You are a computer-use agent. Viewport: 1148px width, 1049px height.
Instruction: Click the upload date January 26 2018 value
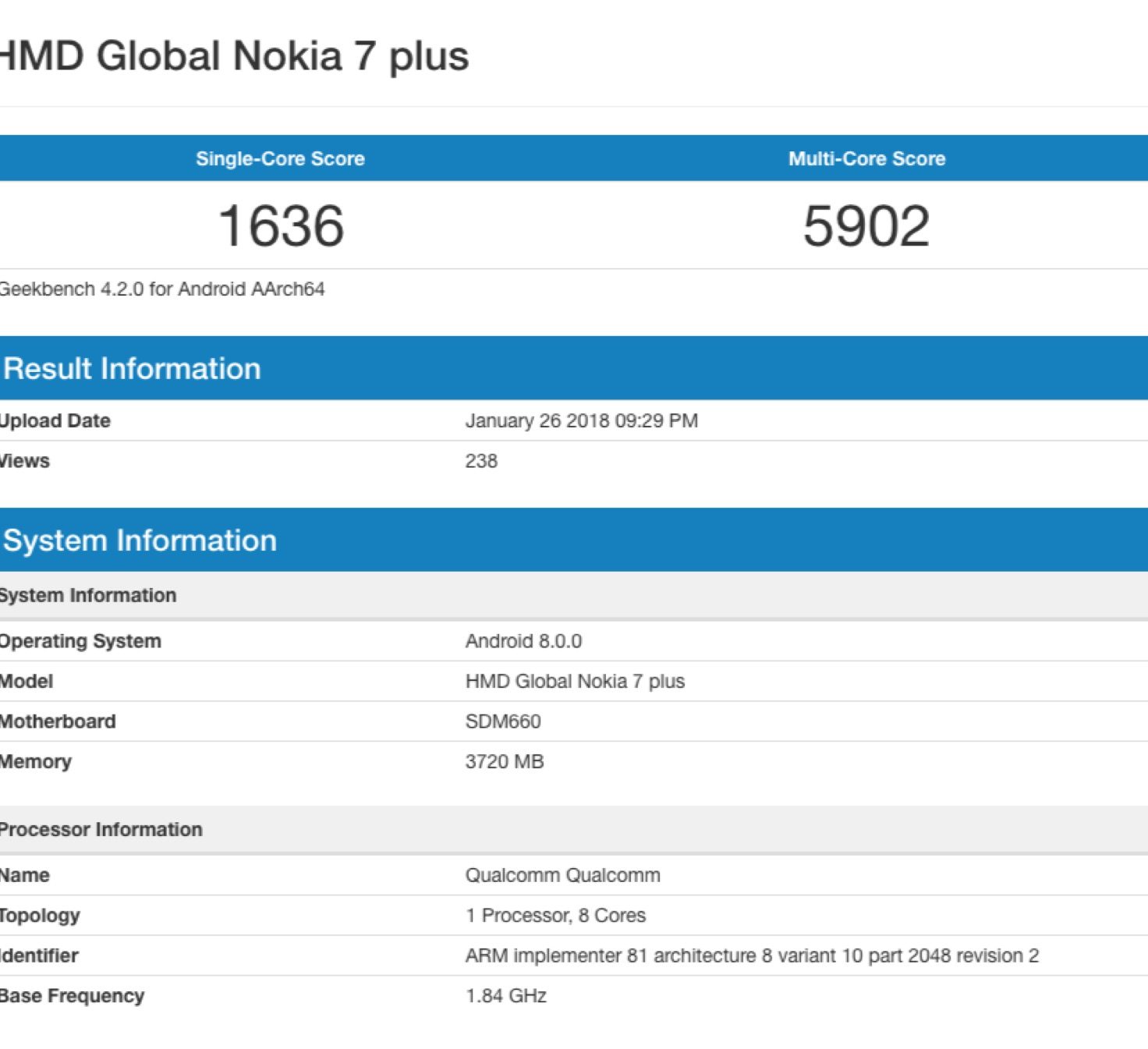click(581, 420)
